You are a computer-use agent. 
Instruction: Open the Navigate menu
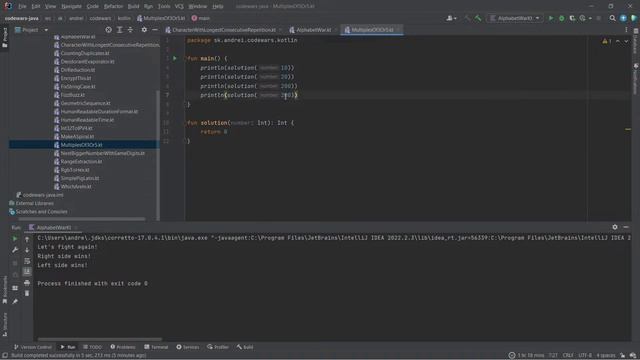71,7
